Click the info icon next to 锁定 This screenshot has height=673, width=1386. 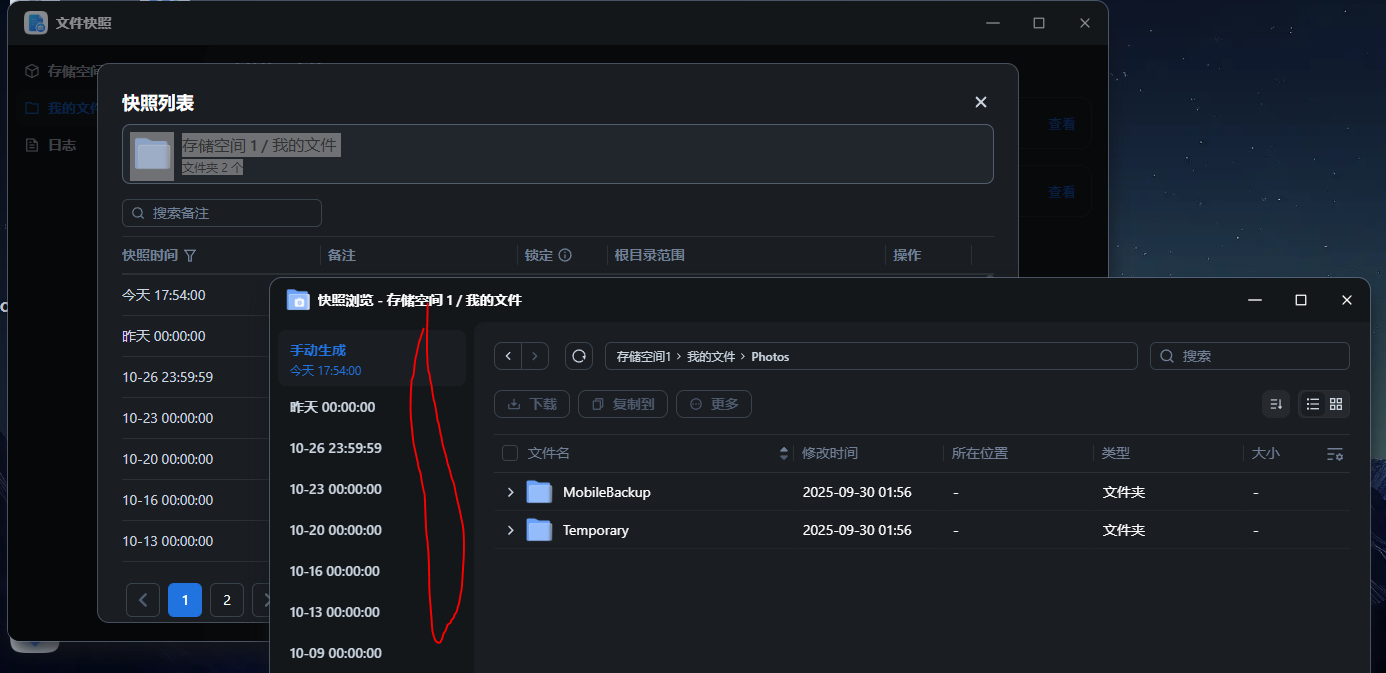[x=565, y=255]
